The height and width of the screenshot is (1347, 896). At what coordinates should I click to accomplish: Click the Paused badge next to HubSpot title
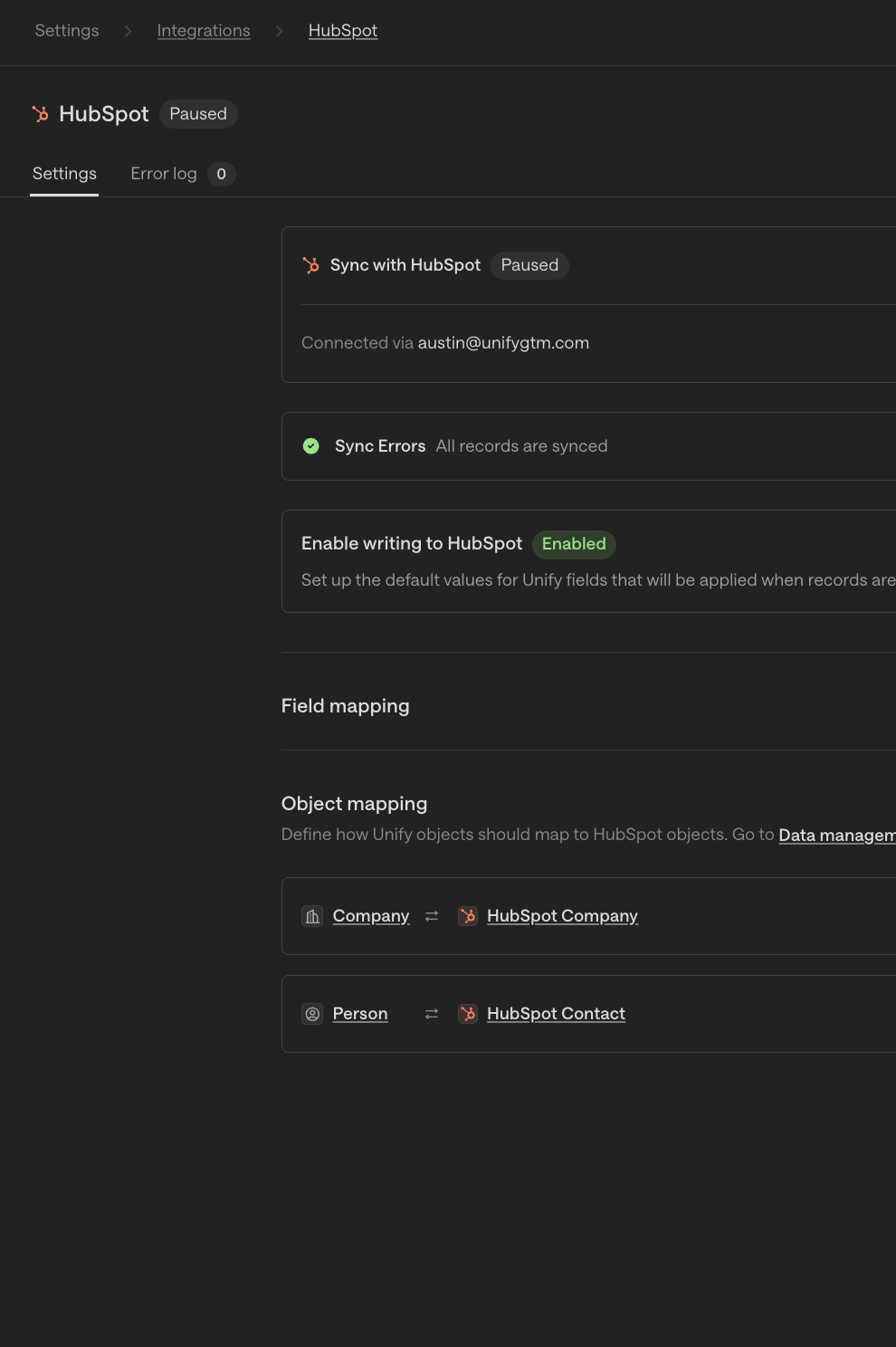coord(198,114)
